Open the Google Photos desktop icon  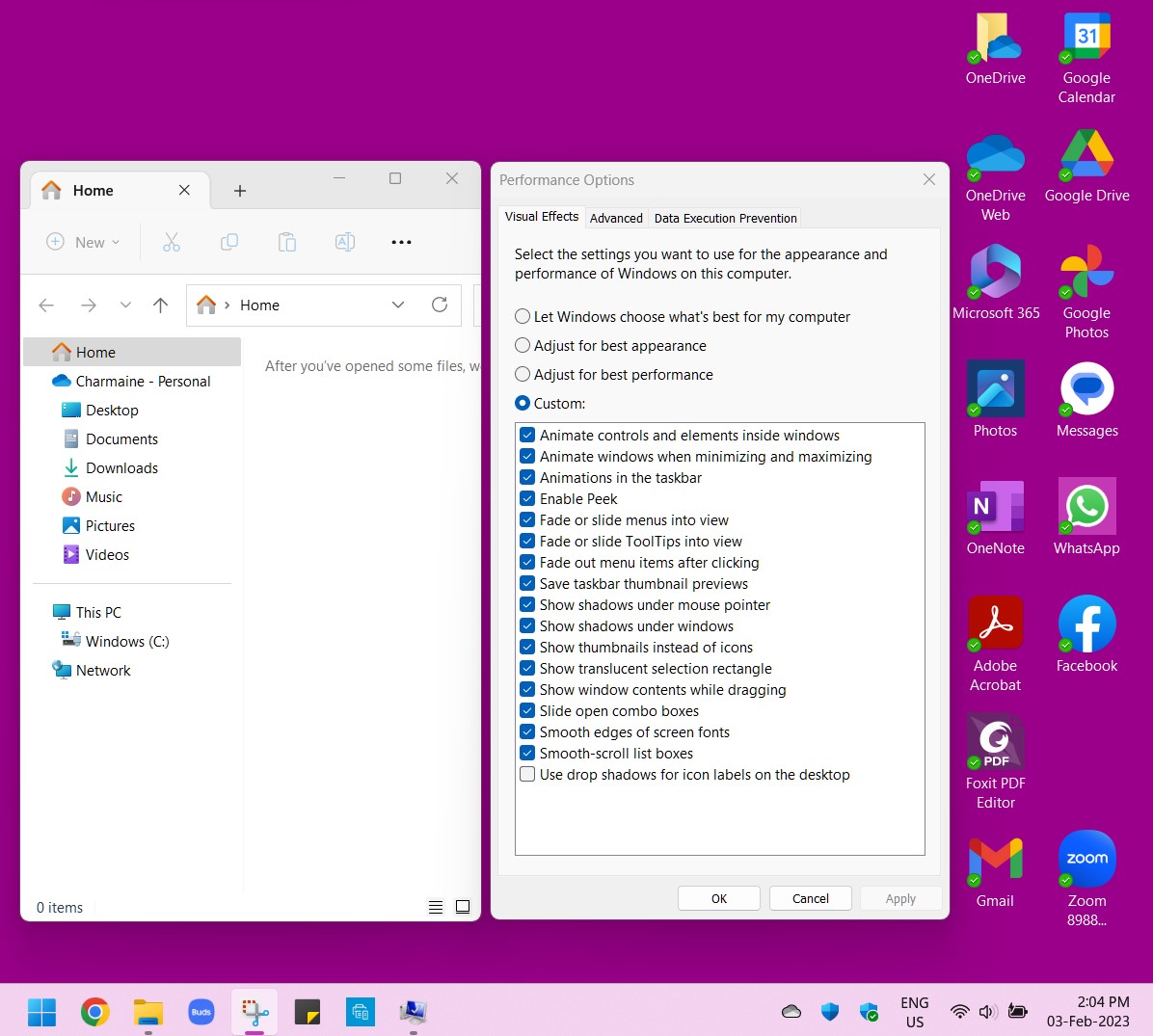pyautogui.click(x=1086, y=292)
